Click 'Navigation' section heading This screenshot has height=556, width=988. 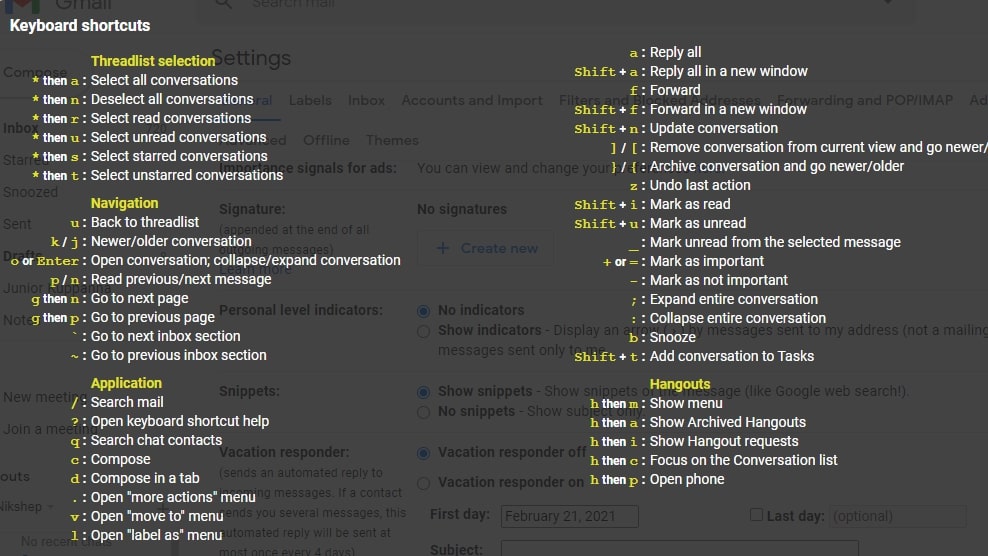[124, 203]
